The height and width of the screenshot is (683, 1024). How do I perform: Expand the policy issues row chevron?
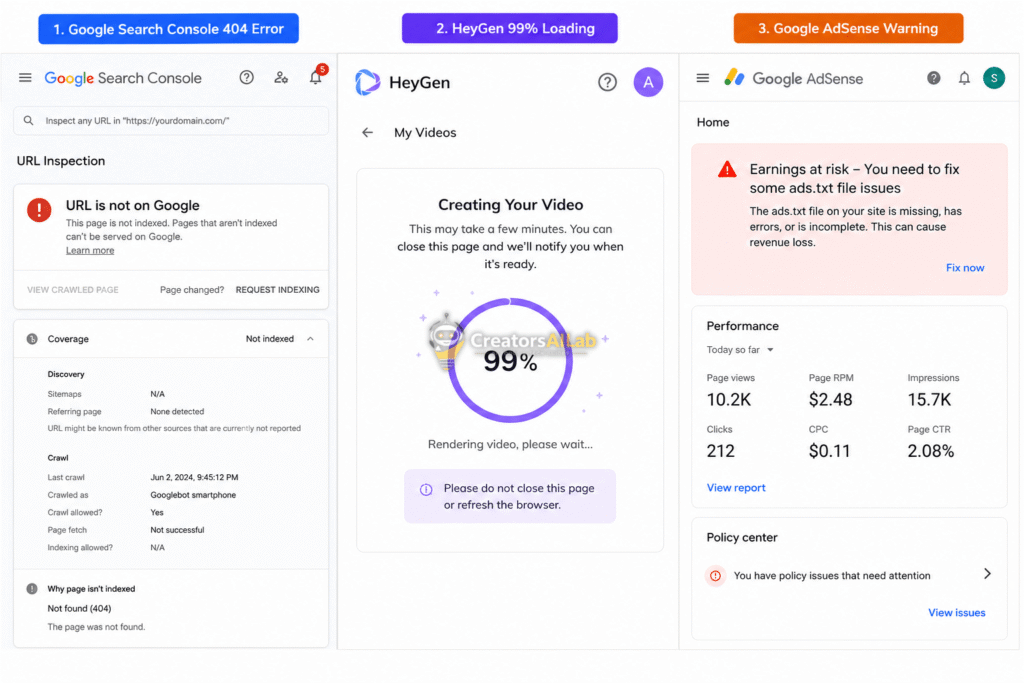(x=987, y=573)
